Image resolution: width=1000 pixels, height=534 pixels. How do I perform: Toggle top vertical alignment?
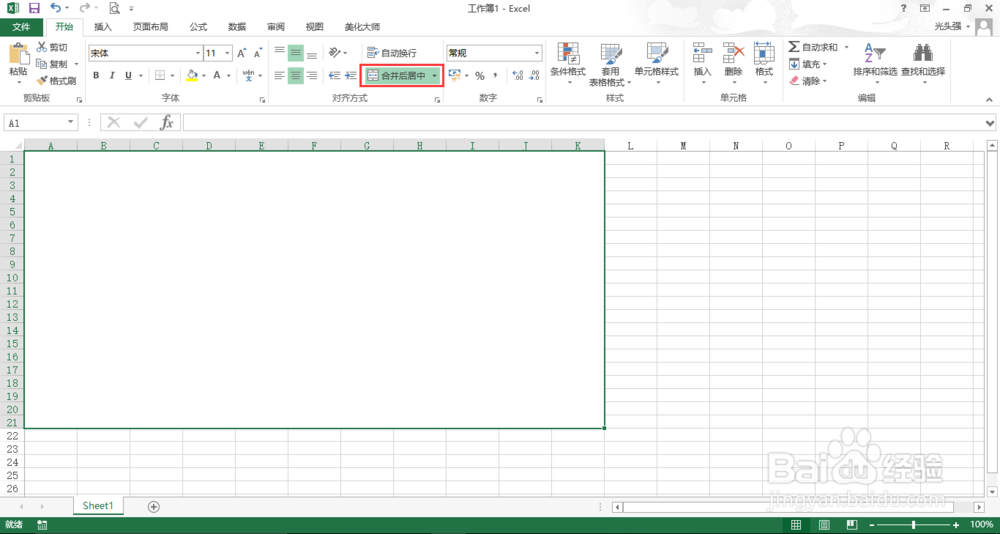(279, 52)
